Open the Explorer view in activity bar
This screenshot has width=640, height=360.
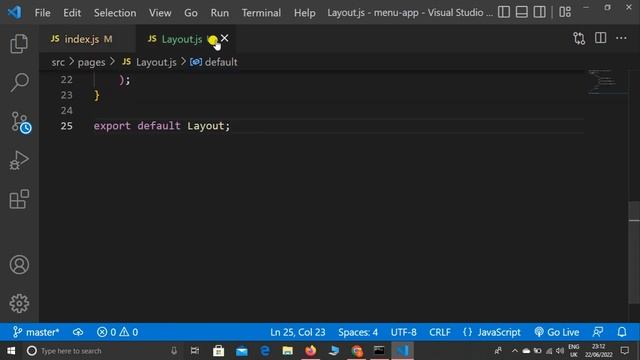pos(19,43)
